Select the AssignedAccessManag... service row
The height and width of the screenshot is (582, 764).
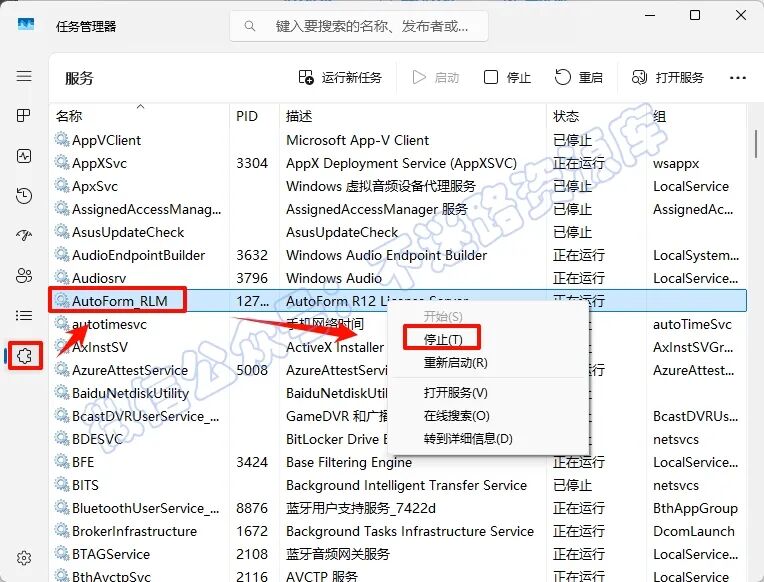(x=398, y=209)
